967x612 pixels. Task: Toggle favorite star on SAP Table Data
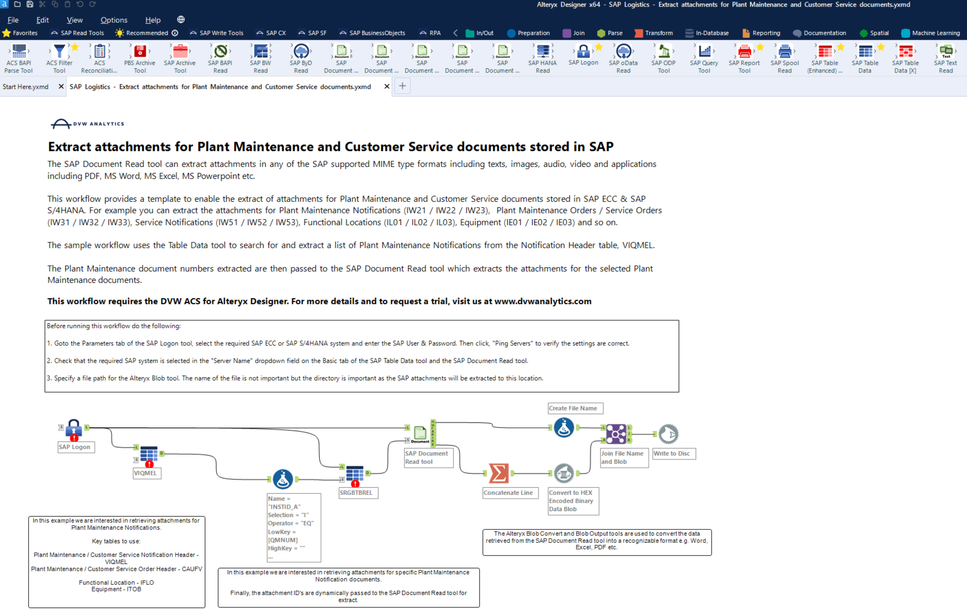pyautogui.click(x=881, y=47)
